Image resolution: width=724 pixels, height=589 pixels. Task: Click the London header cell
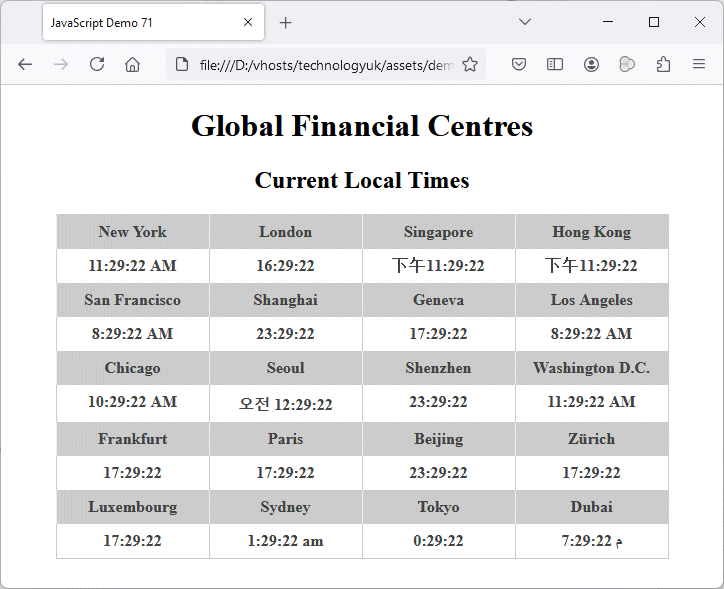point(286,232)
